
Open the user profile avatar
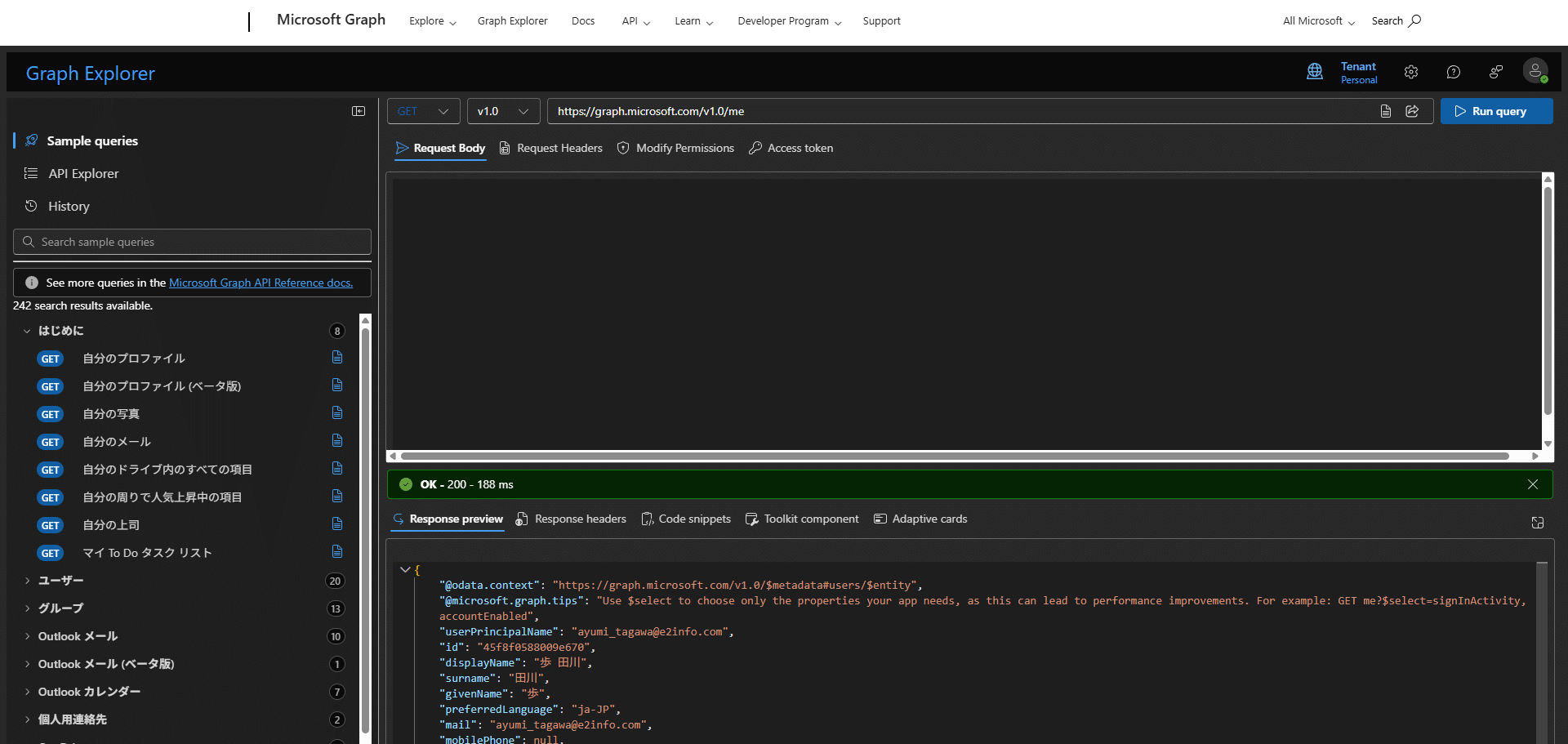(1535, 71)
